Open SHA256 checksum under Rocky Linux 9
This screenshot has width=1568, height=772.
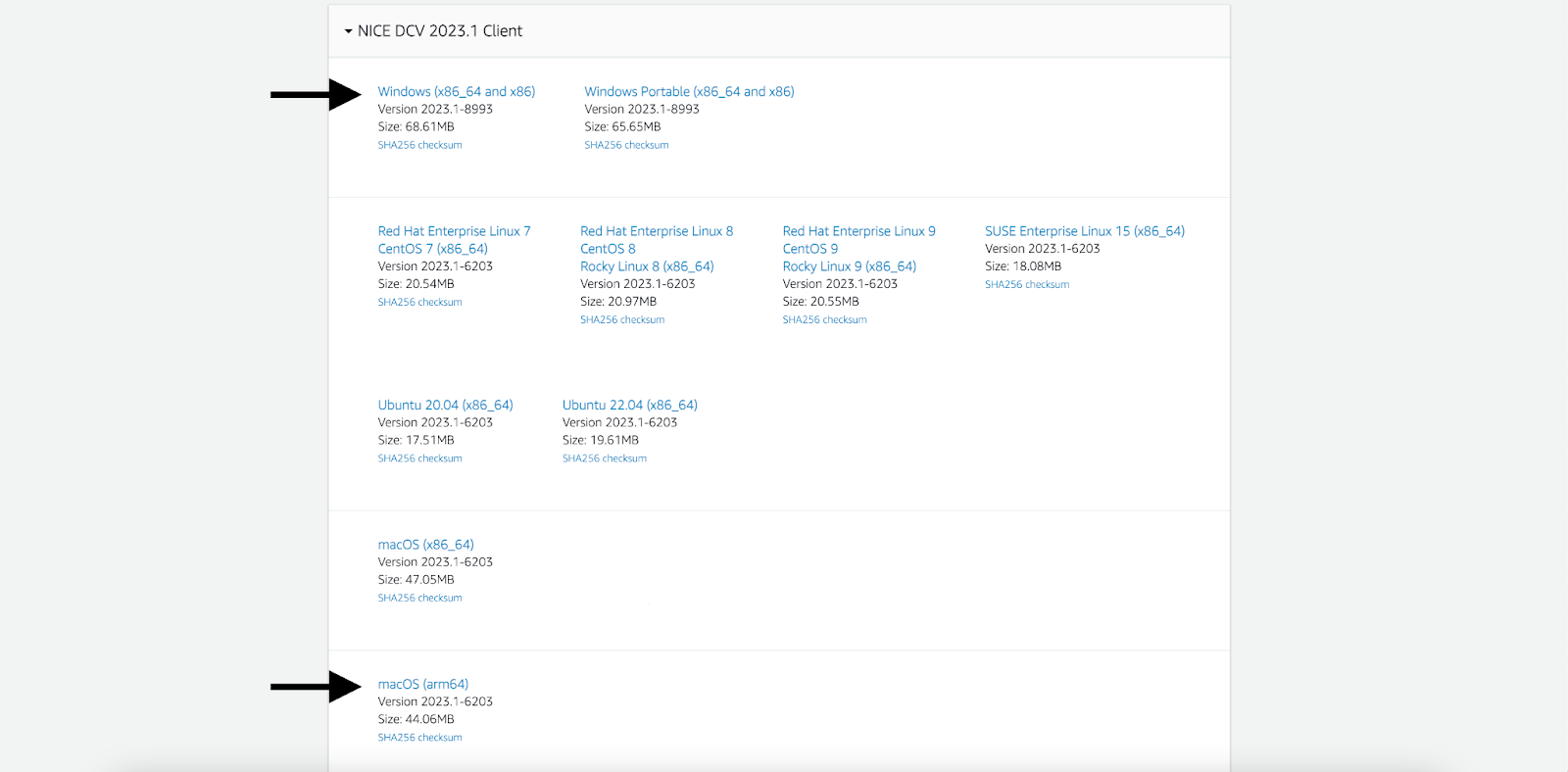click(824, 320)
